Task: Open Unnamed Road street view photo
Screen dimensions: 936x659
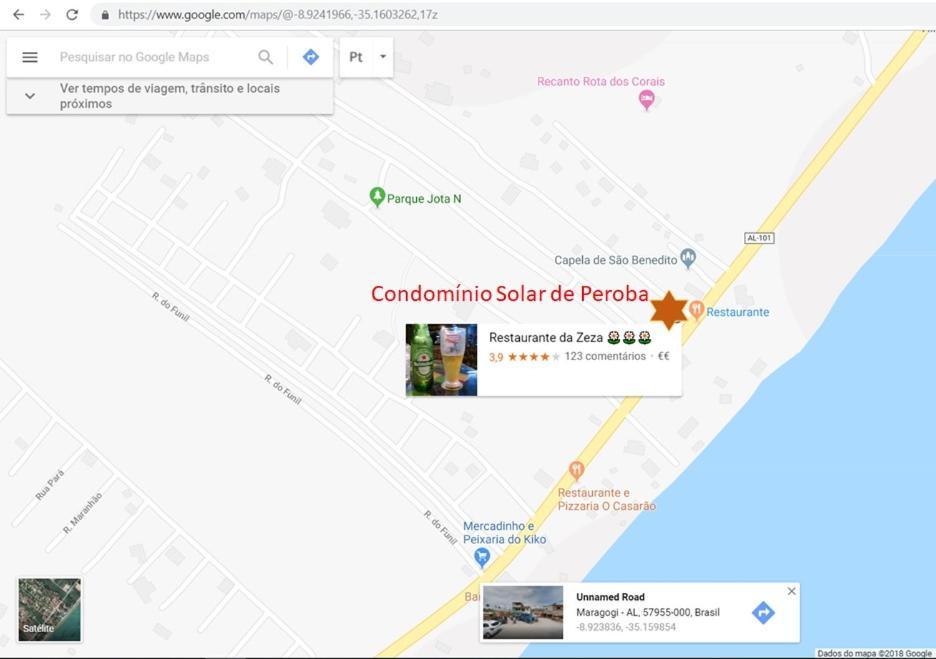Action: 523,612
